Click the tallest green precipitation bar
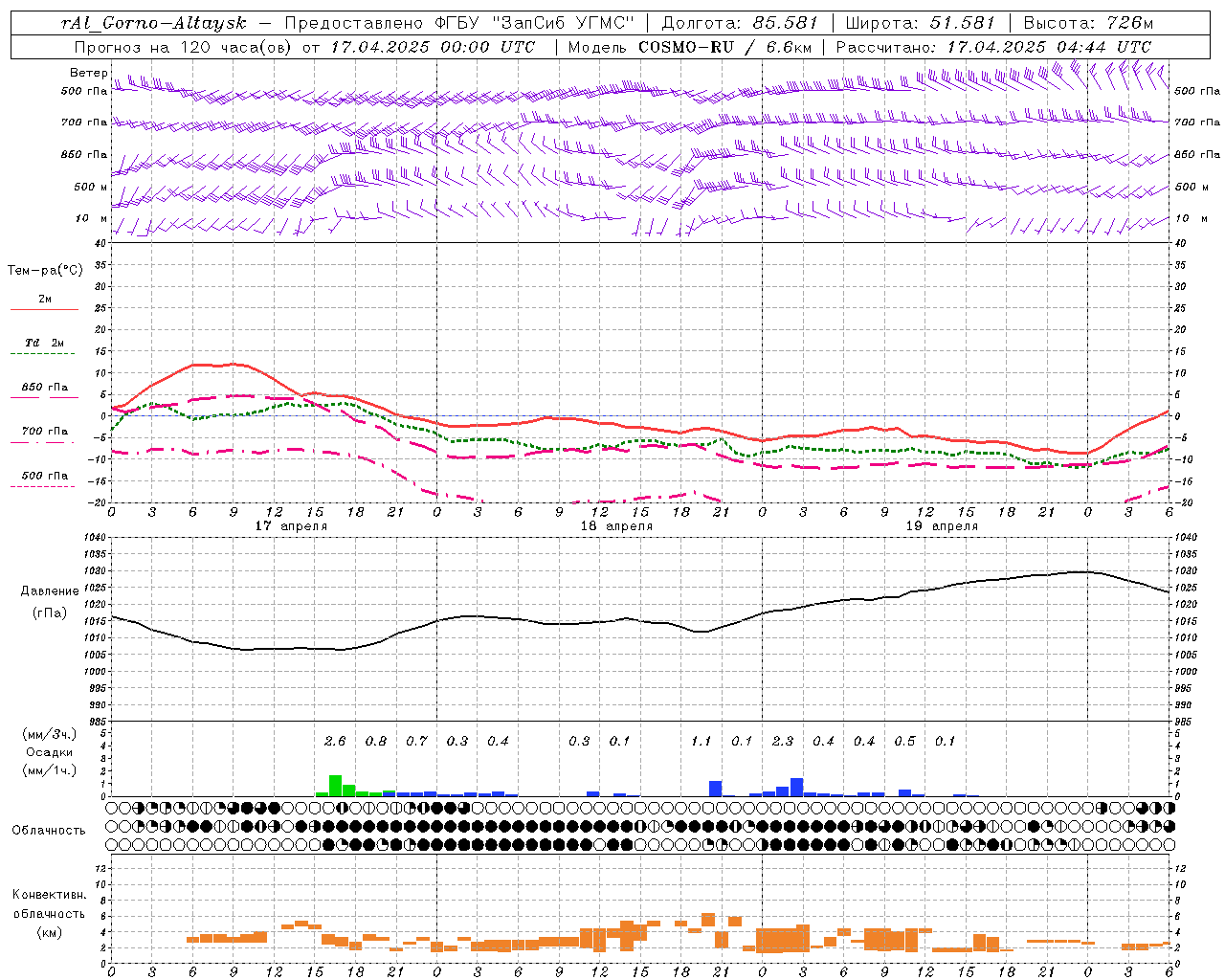This screenshot has height=980, width=1225. tap(336, 786)
